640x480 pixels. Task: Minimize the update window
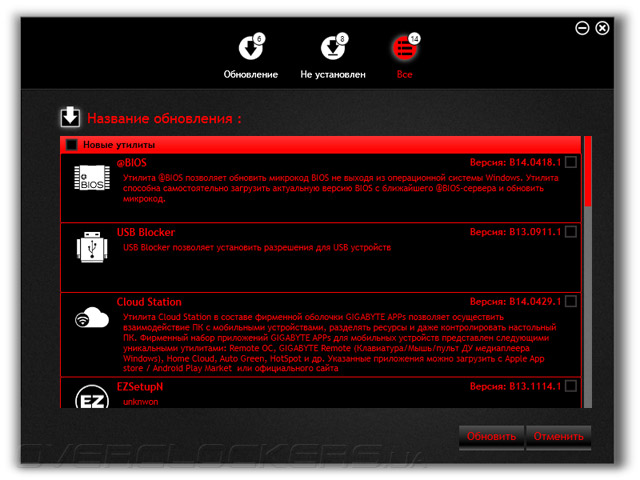tap(582, 28)
